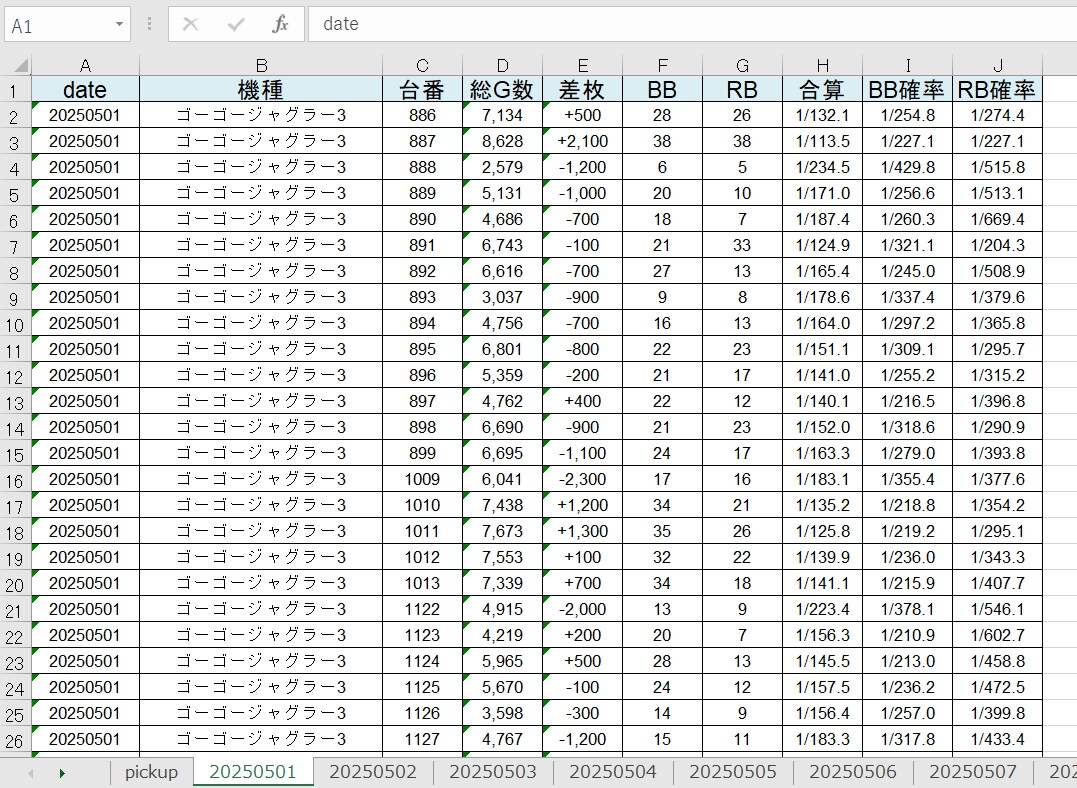Click machine number cell 1127

coord(422,739)
